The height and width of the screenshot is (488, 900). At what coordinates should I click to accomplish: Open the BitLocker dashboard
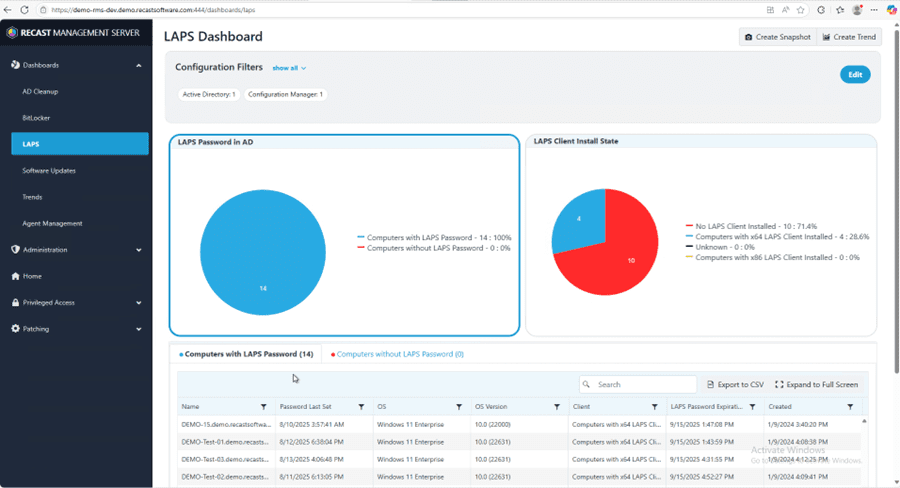tap(36, 118)
